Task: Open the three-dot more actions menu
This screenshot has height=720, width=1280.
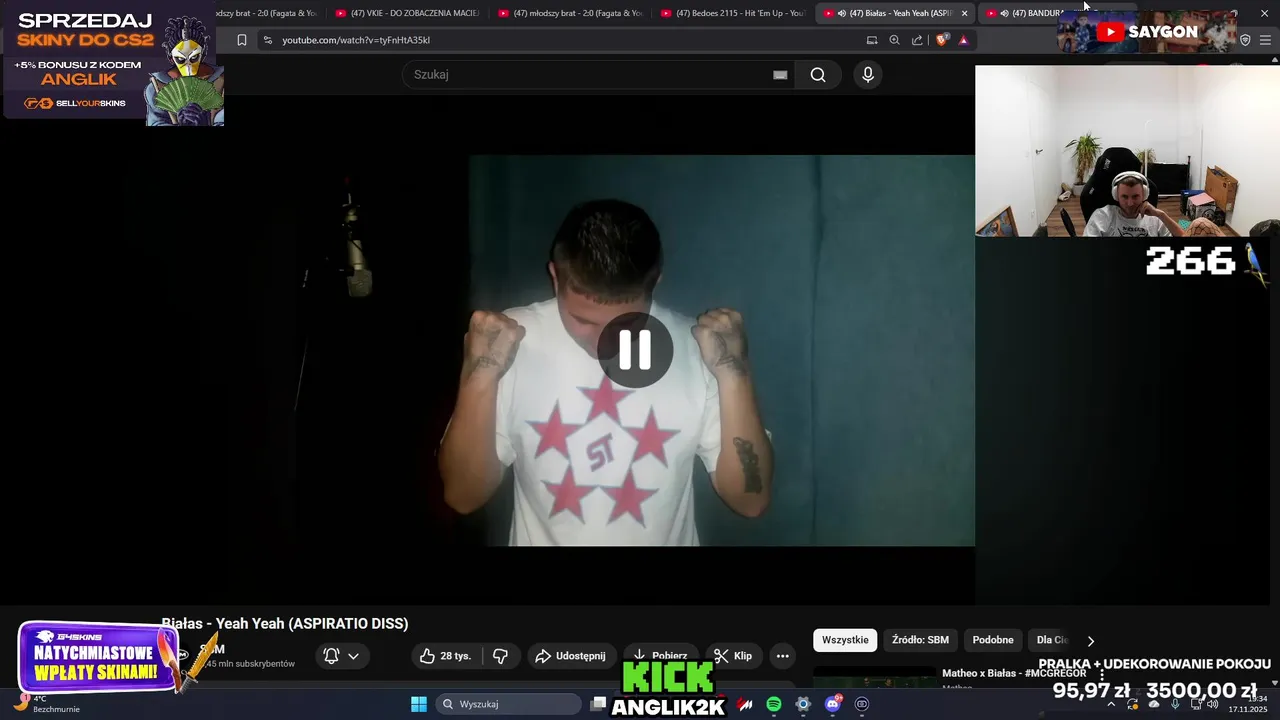Action: (x=783, y=656)
